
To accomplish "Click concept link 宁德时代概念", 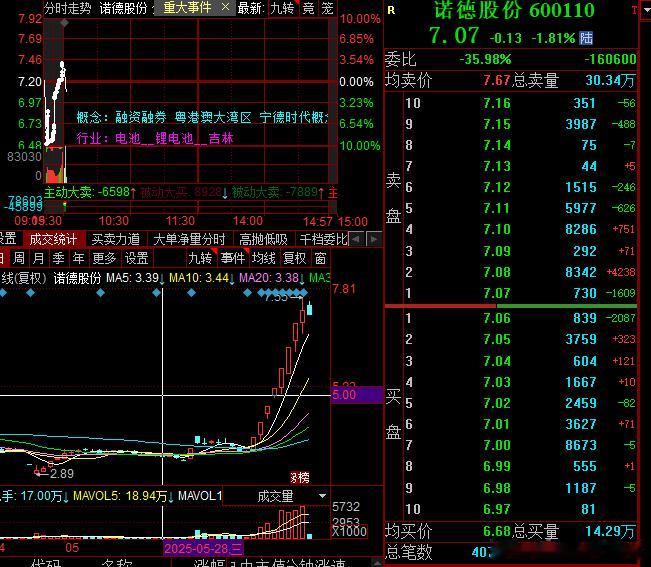I will tap(294, 117).
